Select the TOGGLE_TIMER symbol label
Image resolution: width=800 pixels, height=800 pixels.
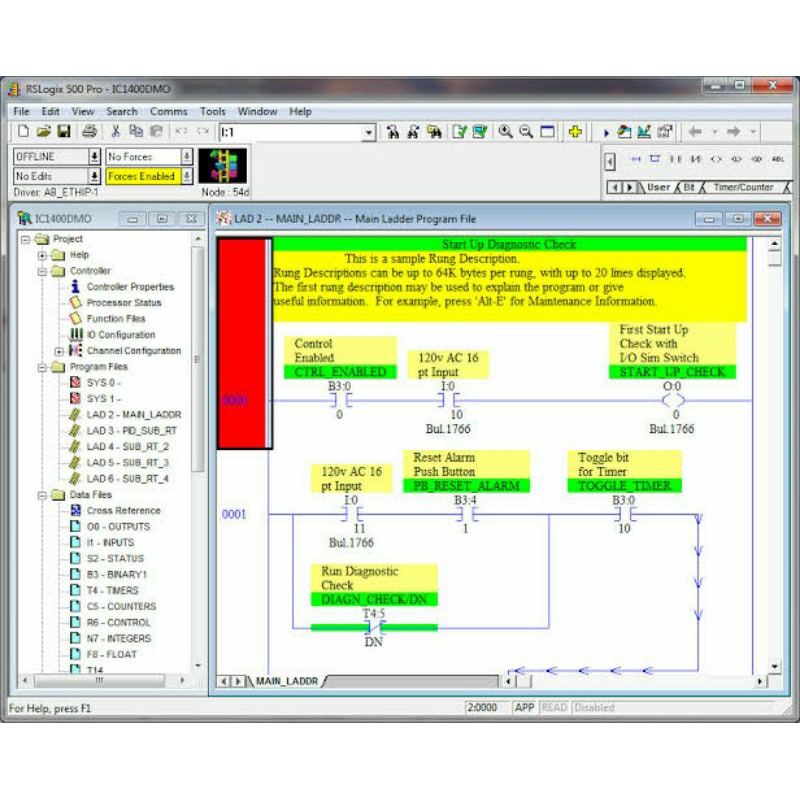(624, 486)
